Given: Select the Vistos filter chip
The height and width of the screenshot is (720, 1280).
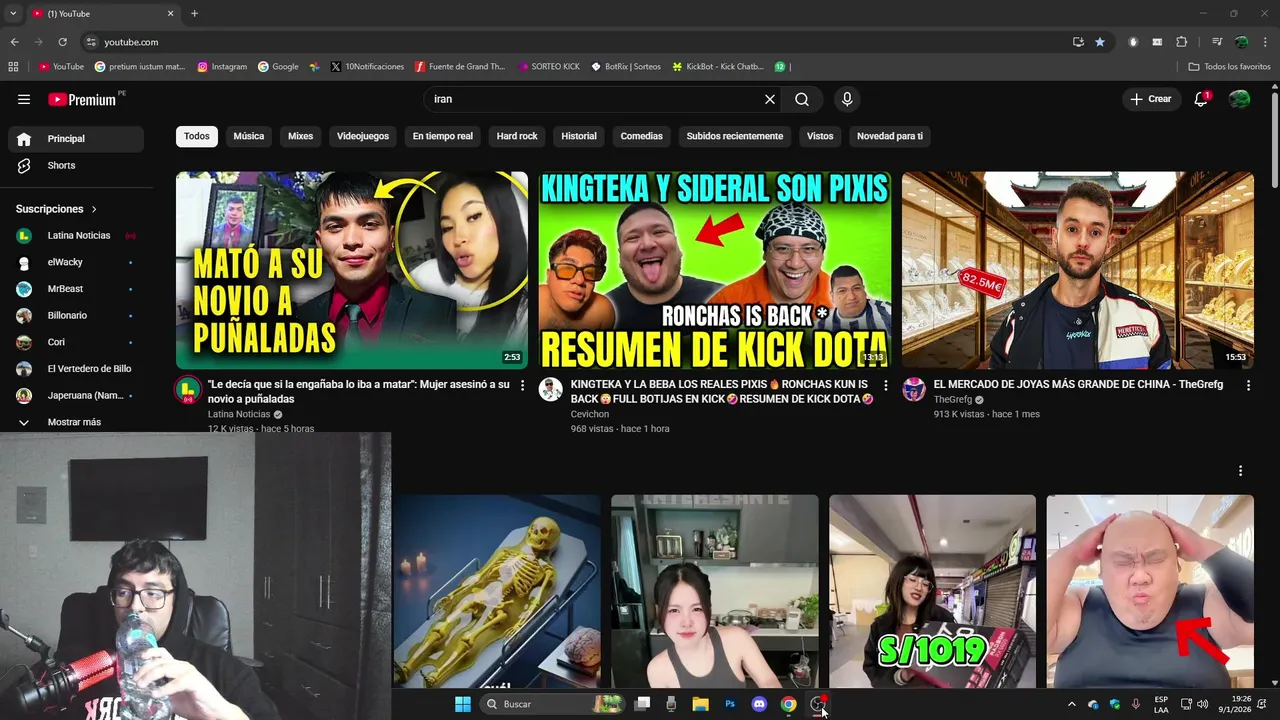Looking at the screenshot, I should pos(820,136).
